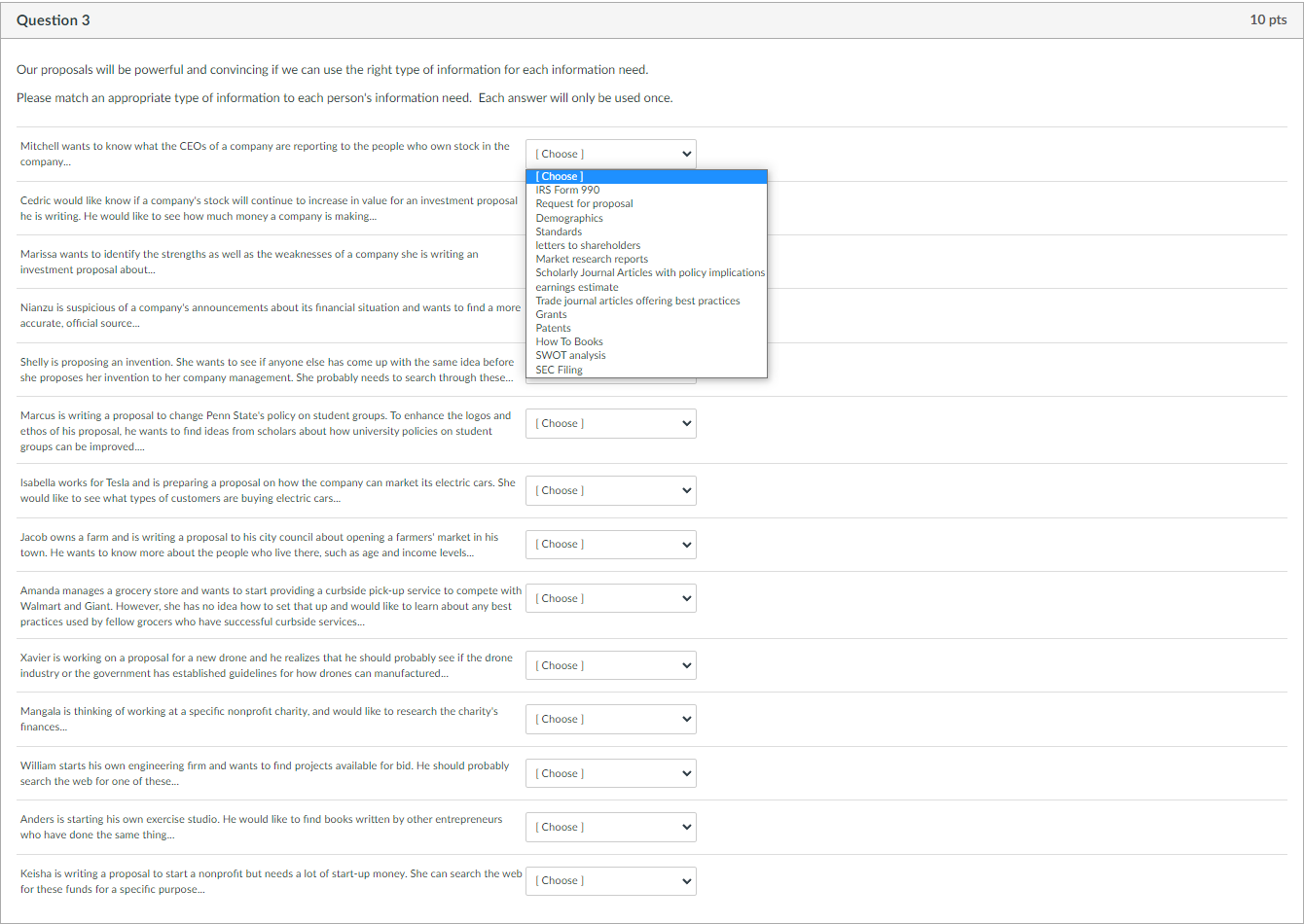Click Shelly's question about her invention
Viewport: 1304px width, 924px height.
click(268, 370)
